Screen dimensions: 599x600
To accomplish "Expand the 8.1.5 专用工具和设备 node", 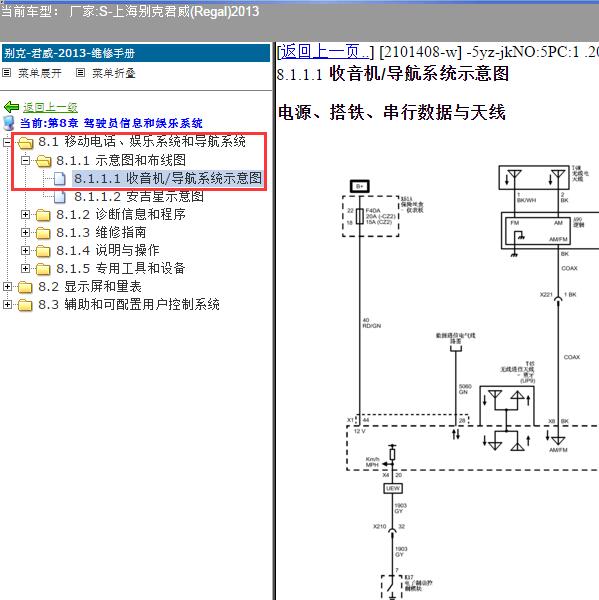I will [x=25, y=268].
